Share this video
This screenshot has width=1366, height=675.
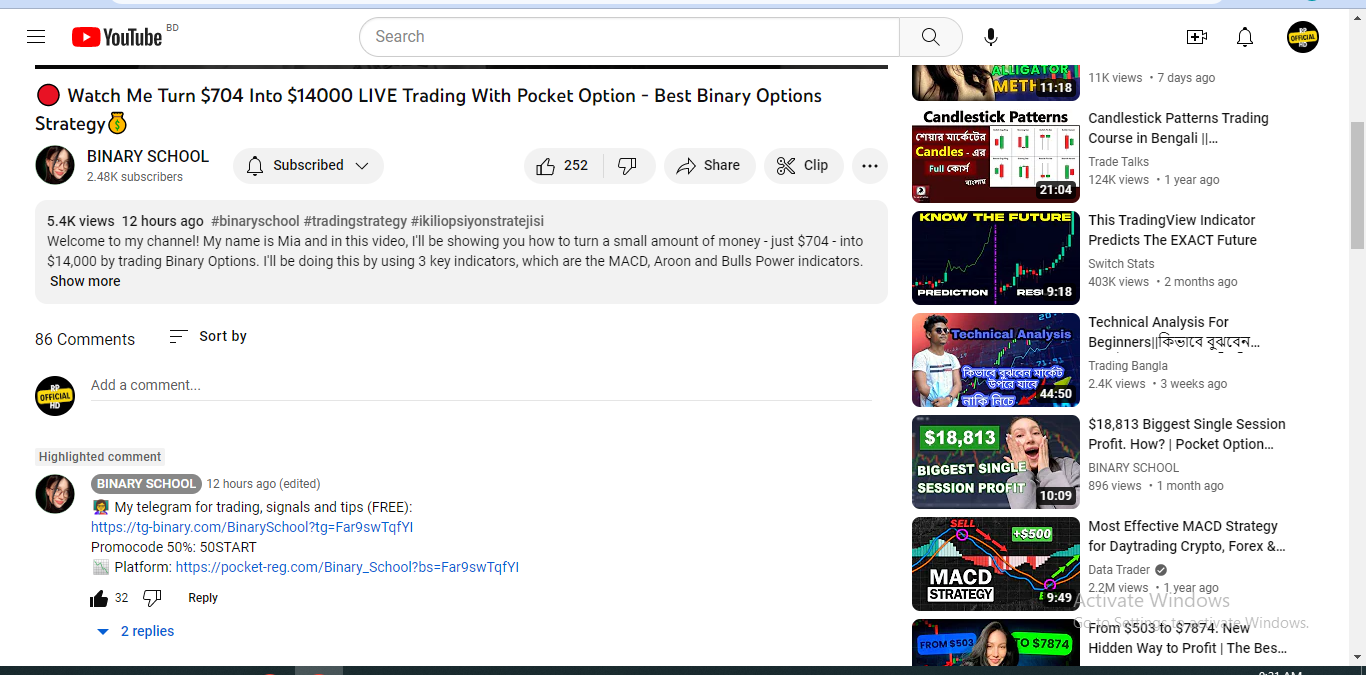[709, 166]
